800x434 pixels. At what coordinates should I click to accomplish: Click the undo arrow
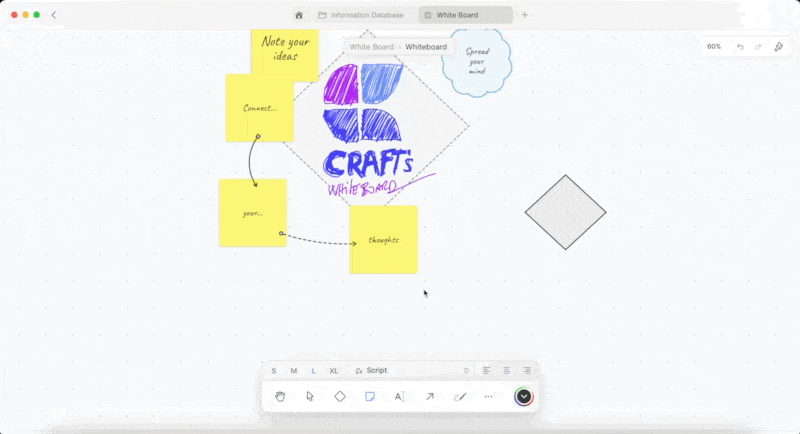click(x=740, y=47)
